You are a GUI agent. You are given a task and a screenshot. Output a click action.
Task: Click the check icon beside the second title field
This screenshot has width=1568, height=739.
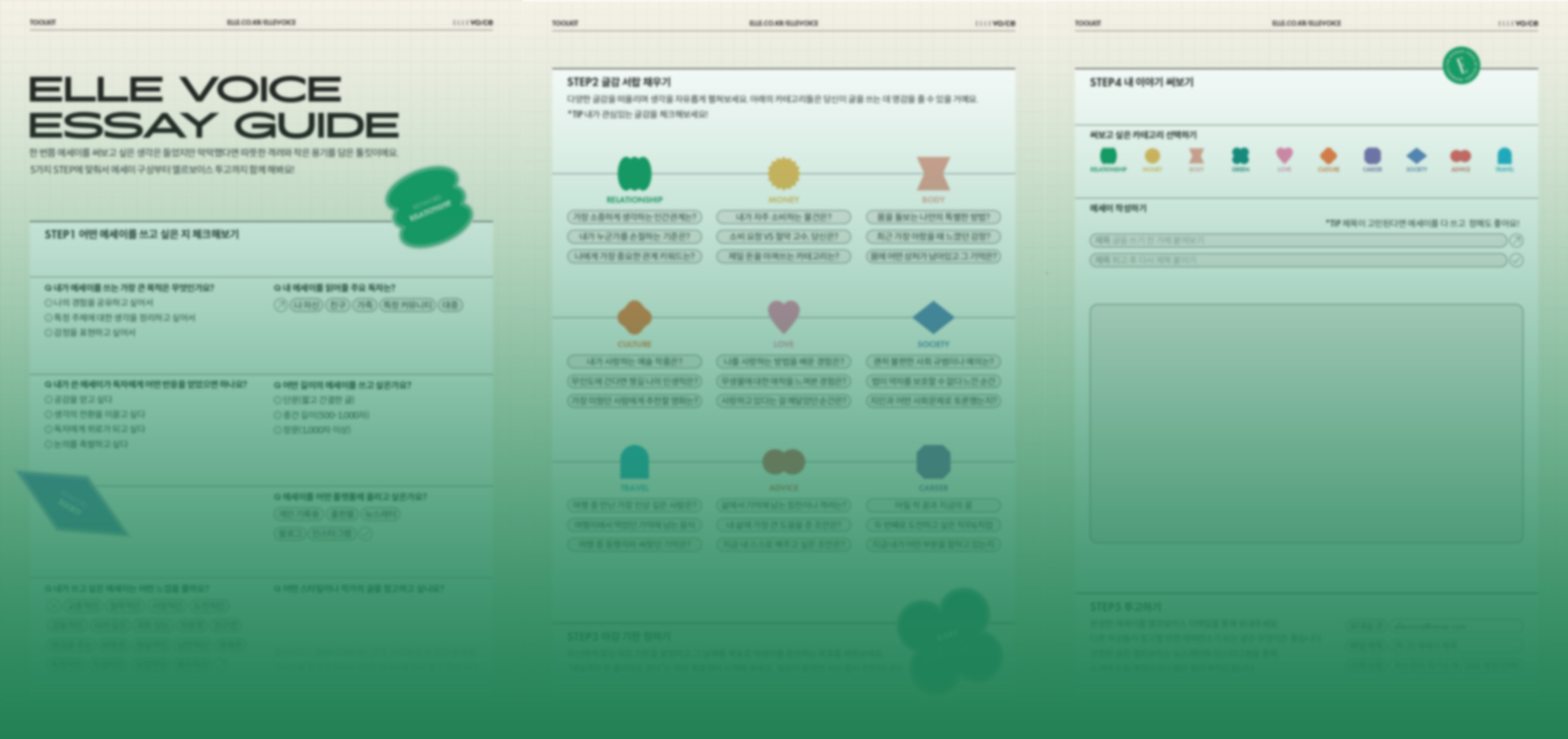[x=1516, y=260]
